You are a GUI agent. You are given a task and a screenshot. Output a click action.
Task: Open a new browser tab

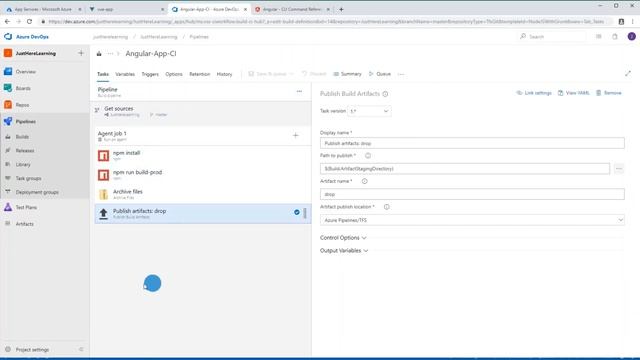click(341, 9)
